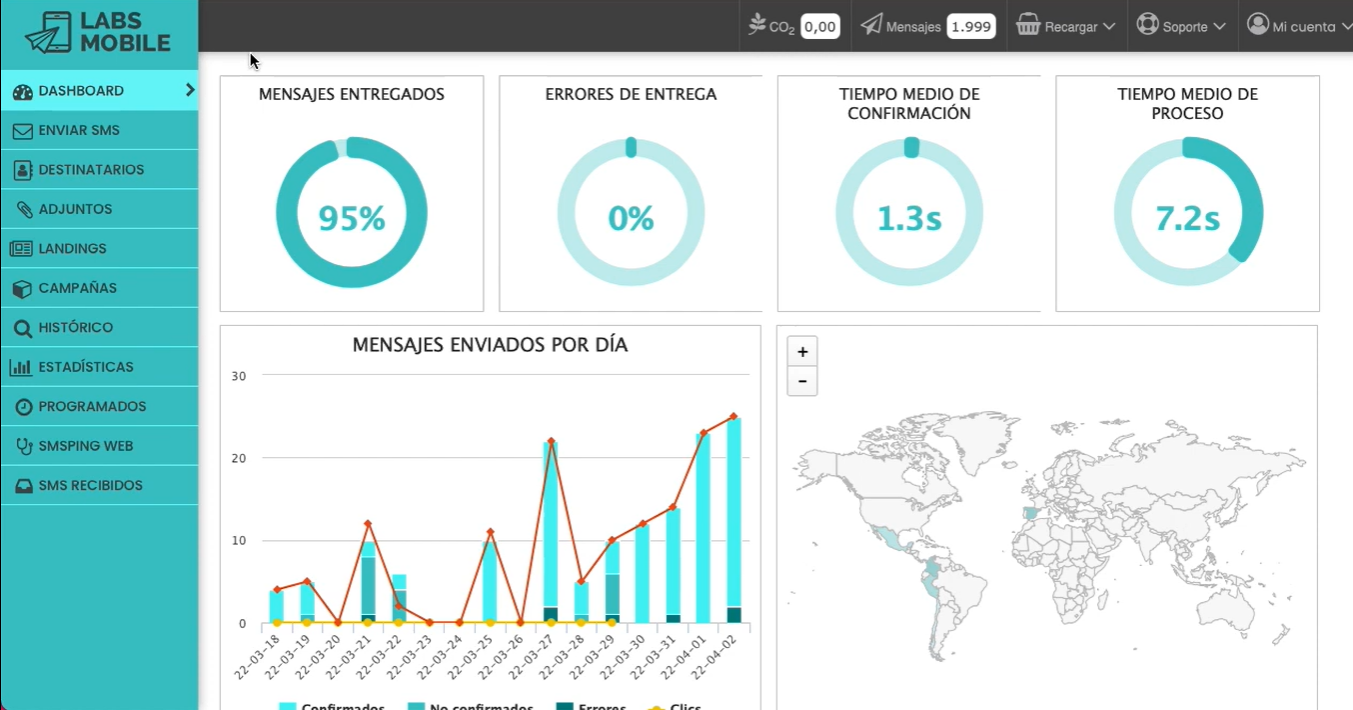
Task: Click the clock icon beside Programados
Action: tap(23, 407)
